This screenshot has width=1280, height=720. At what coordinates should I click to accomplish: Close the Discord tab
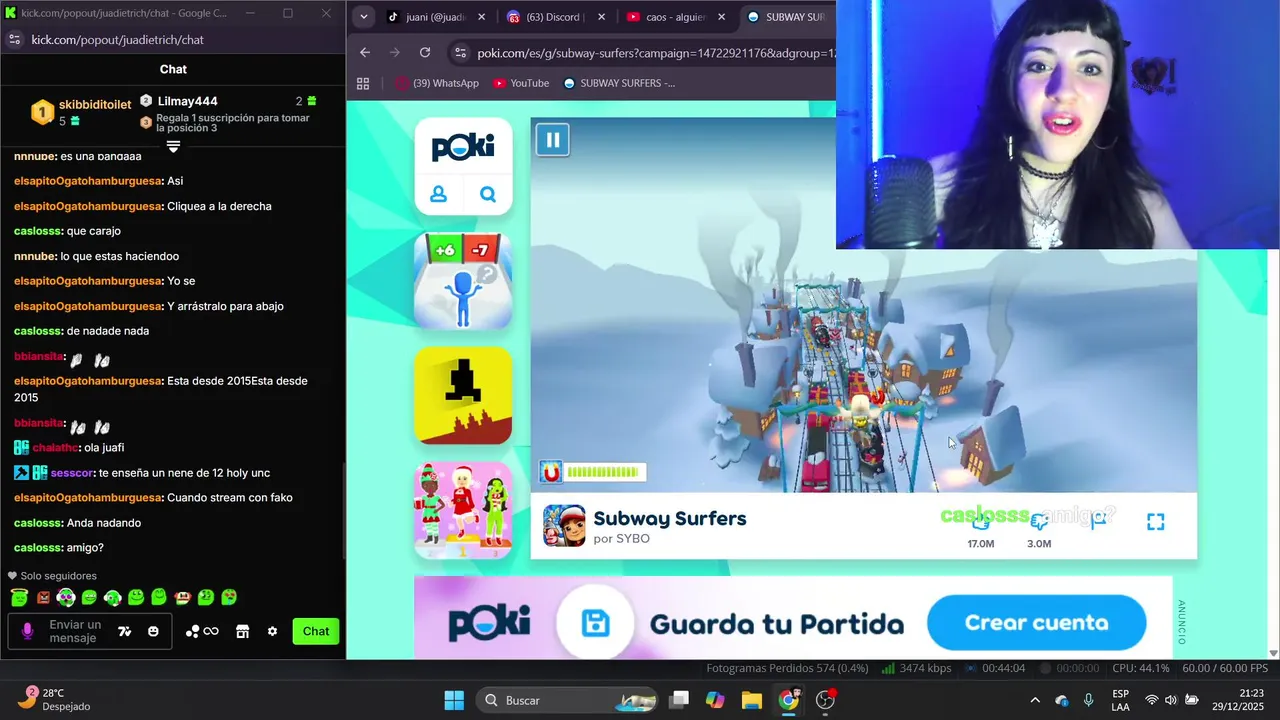pos(601,17)
